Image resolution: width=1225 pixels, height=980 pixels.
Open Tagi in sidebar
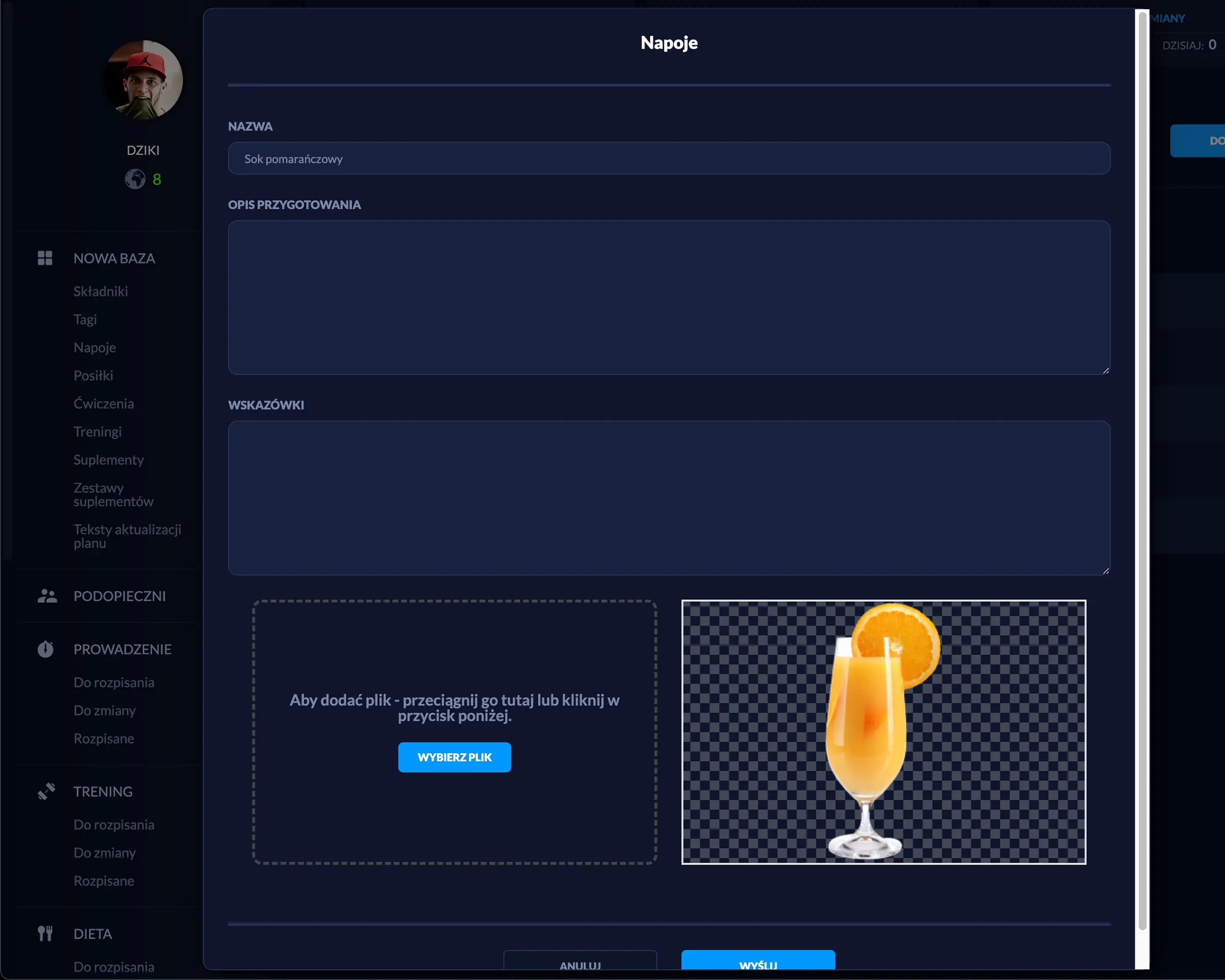[85, 320]
